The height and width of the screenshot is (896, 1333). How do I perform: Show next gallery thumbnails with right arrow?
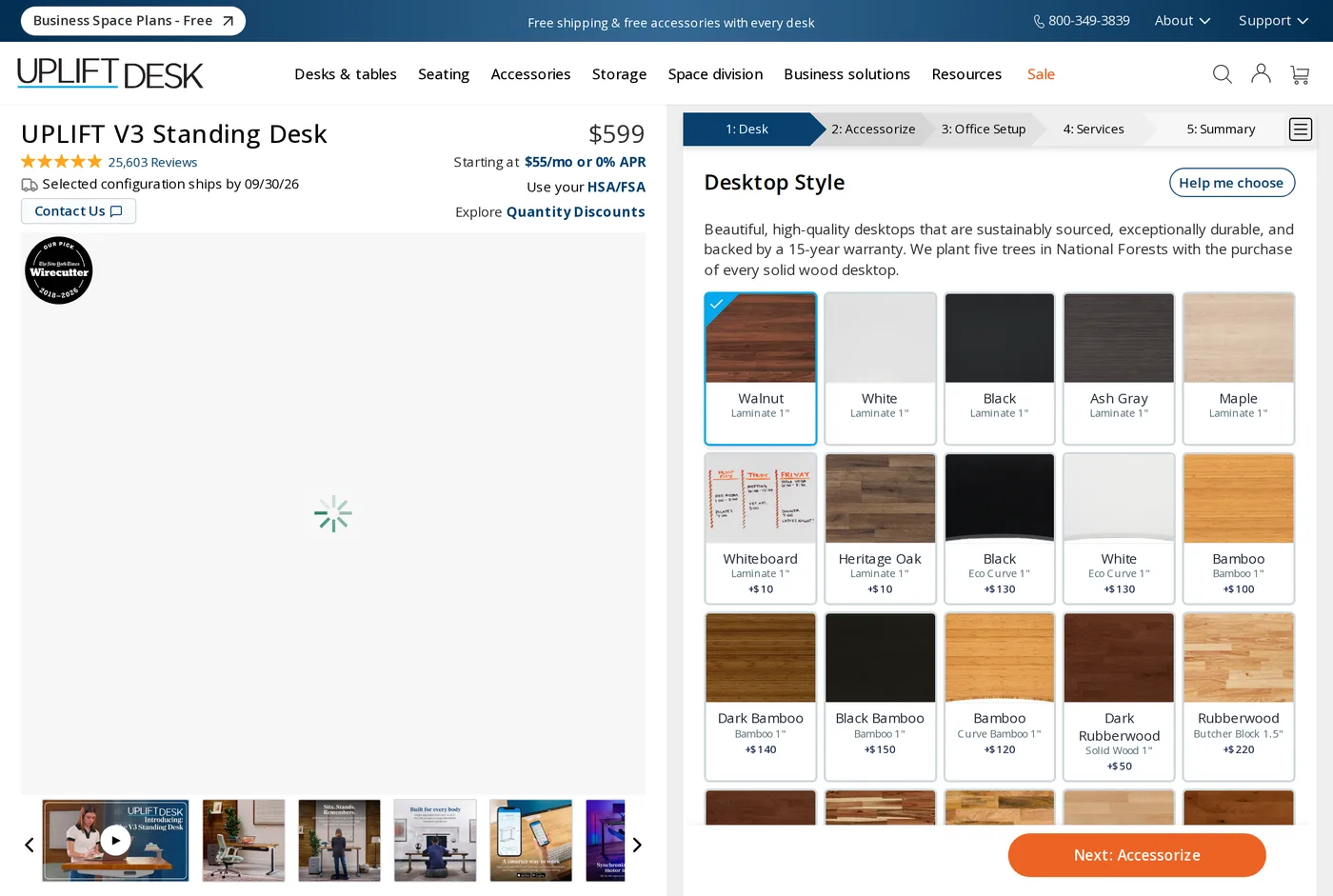point(637,845)
